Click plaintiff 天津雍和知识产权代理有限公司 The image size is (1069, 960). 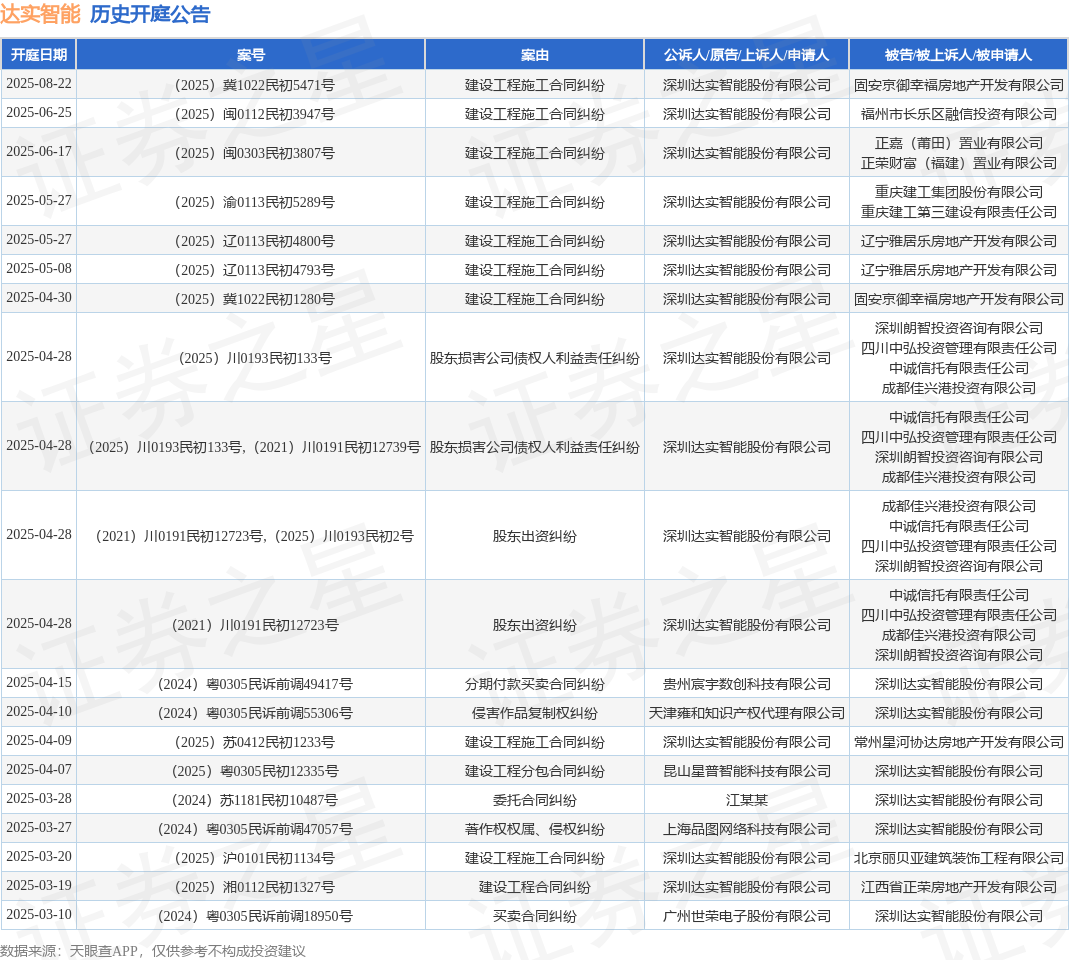[x=747, y=713]
